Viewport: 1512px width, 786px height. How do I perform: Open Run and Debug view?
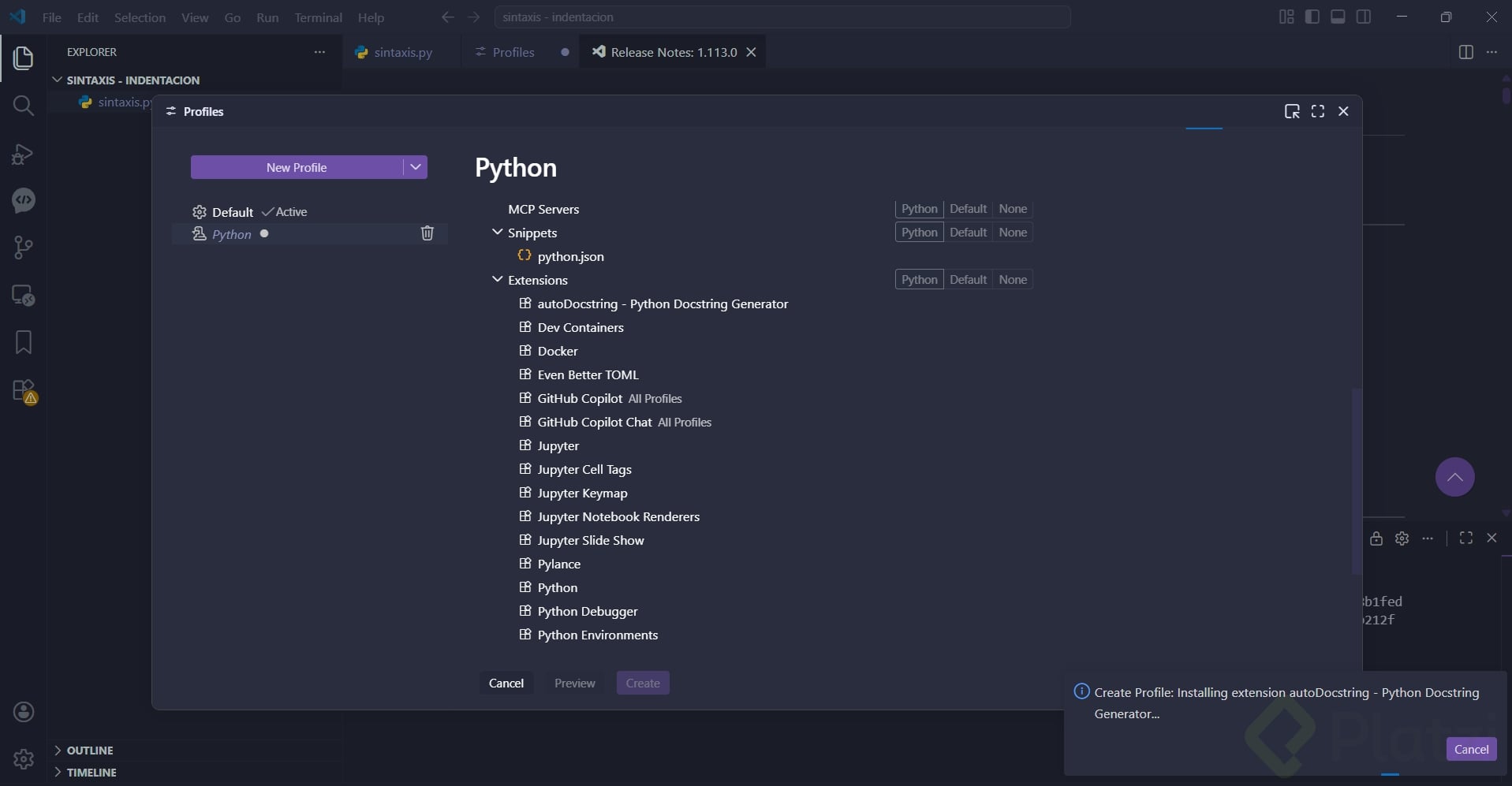coord(24,154)
